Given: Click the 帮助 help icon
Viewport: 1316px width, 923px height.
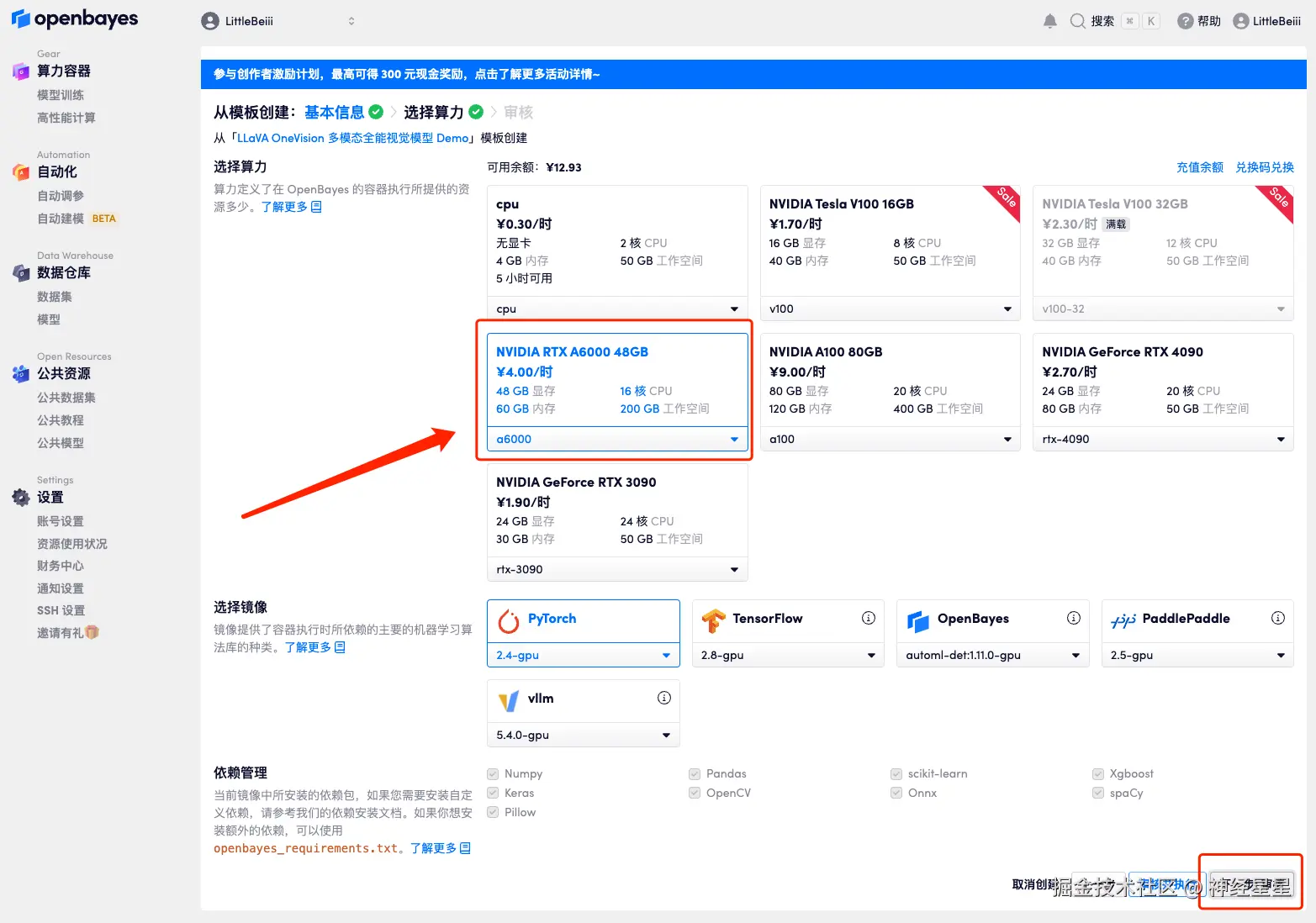Looking at the screenshot, I should [1198, 21].
